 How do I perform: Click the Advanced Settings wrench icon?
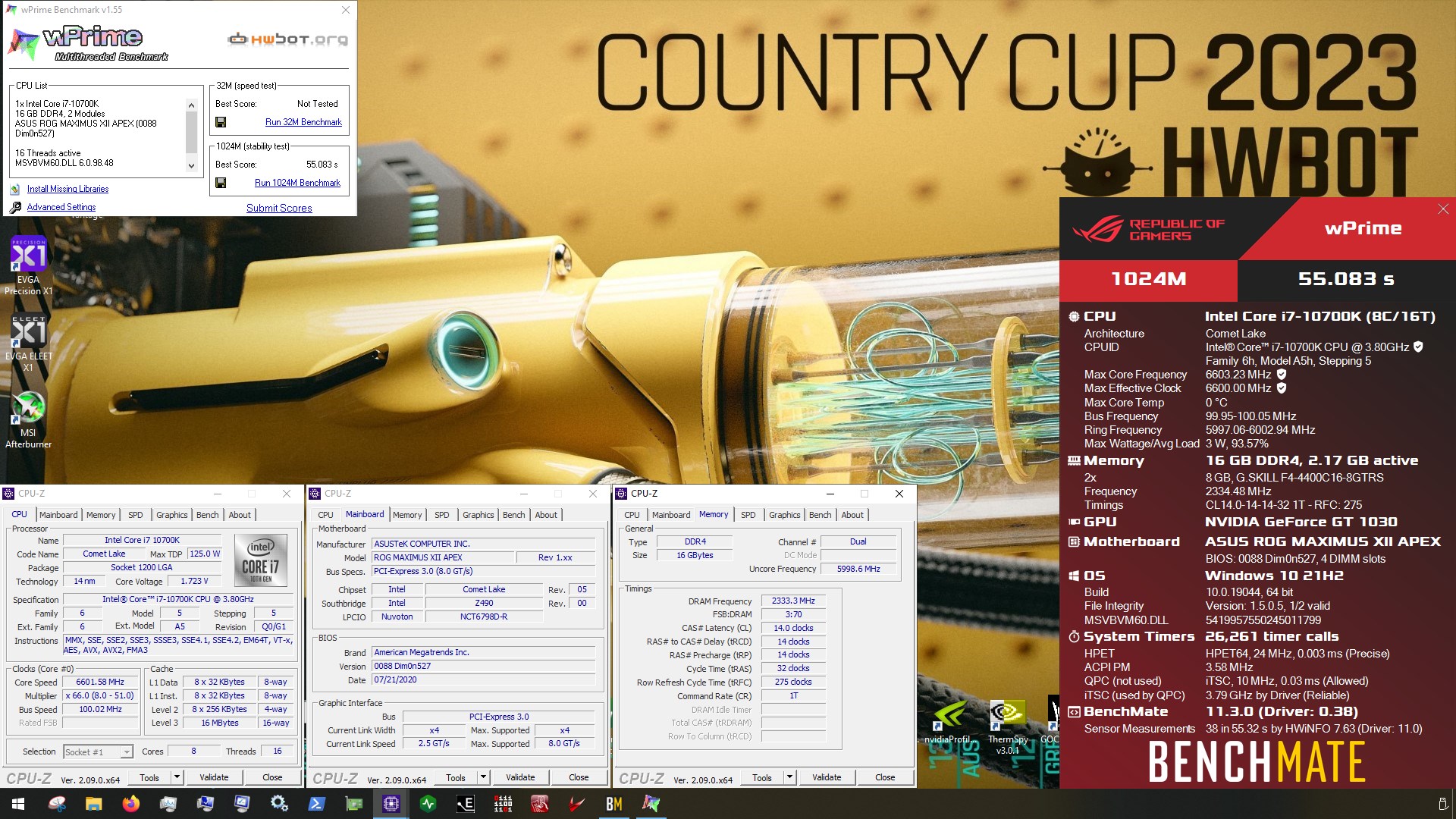(15, 207)
